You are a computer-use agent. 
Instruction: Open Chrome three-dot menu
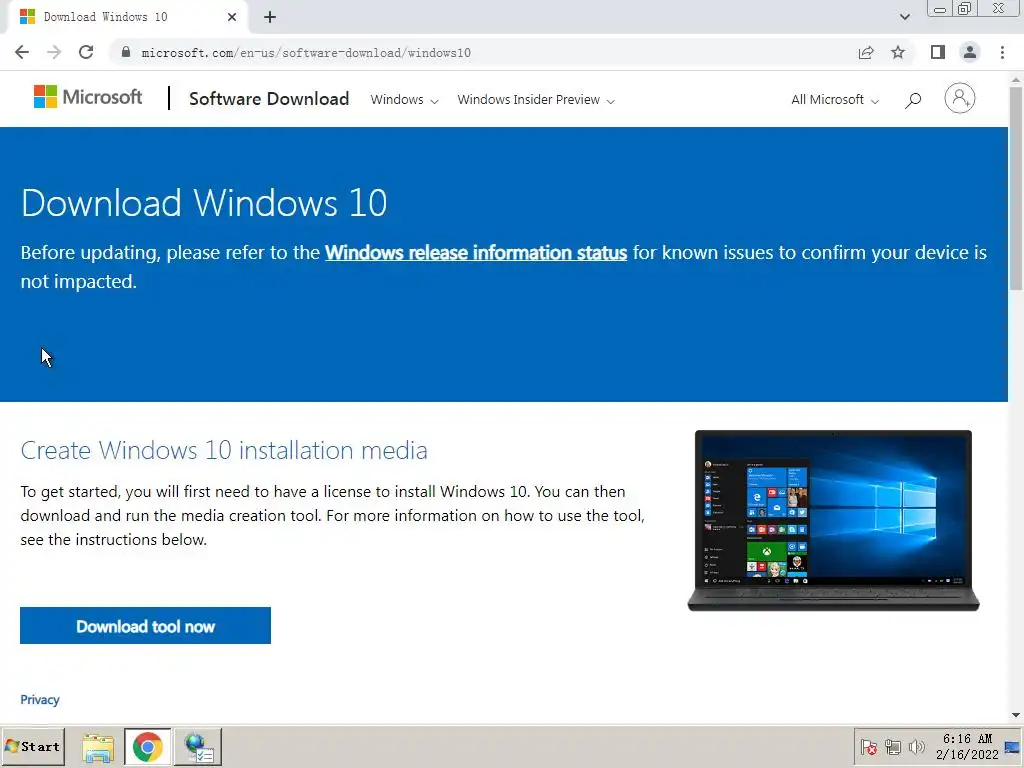1002,52
